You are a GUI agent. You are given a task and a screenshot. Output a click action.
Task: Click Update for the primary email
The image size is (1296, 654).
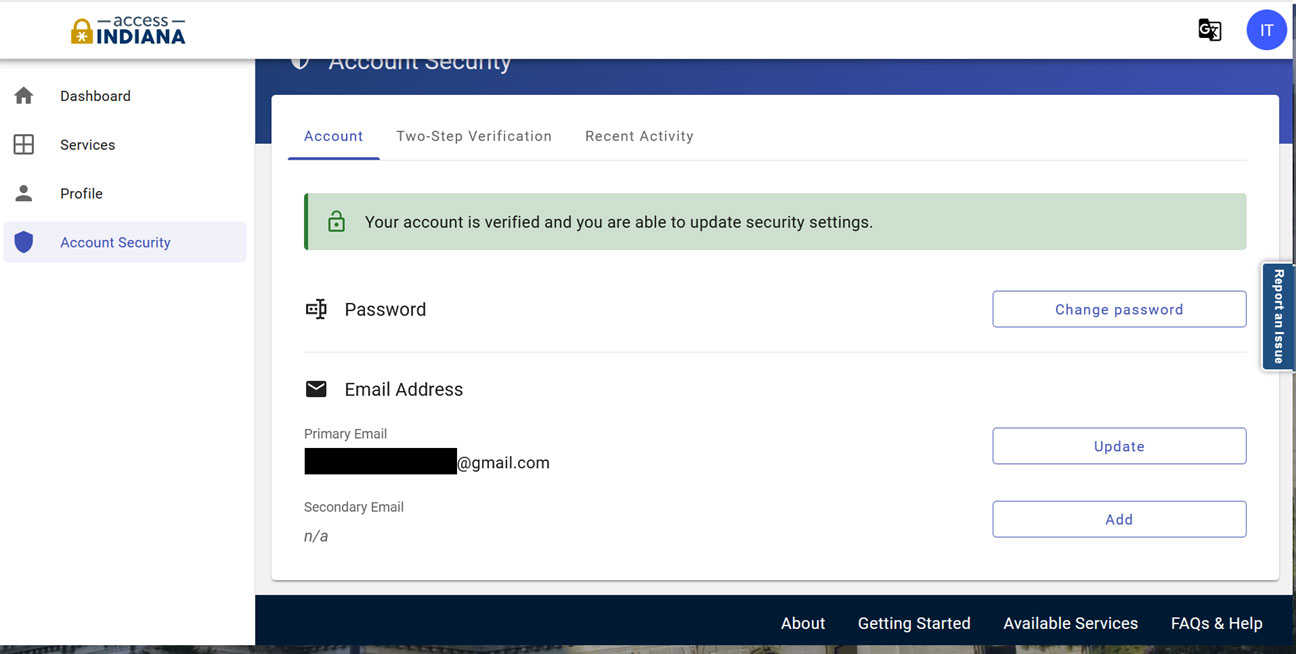pos(1119,446)
